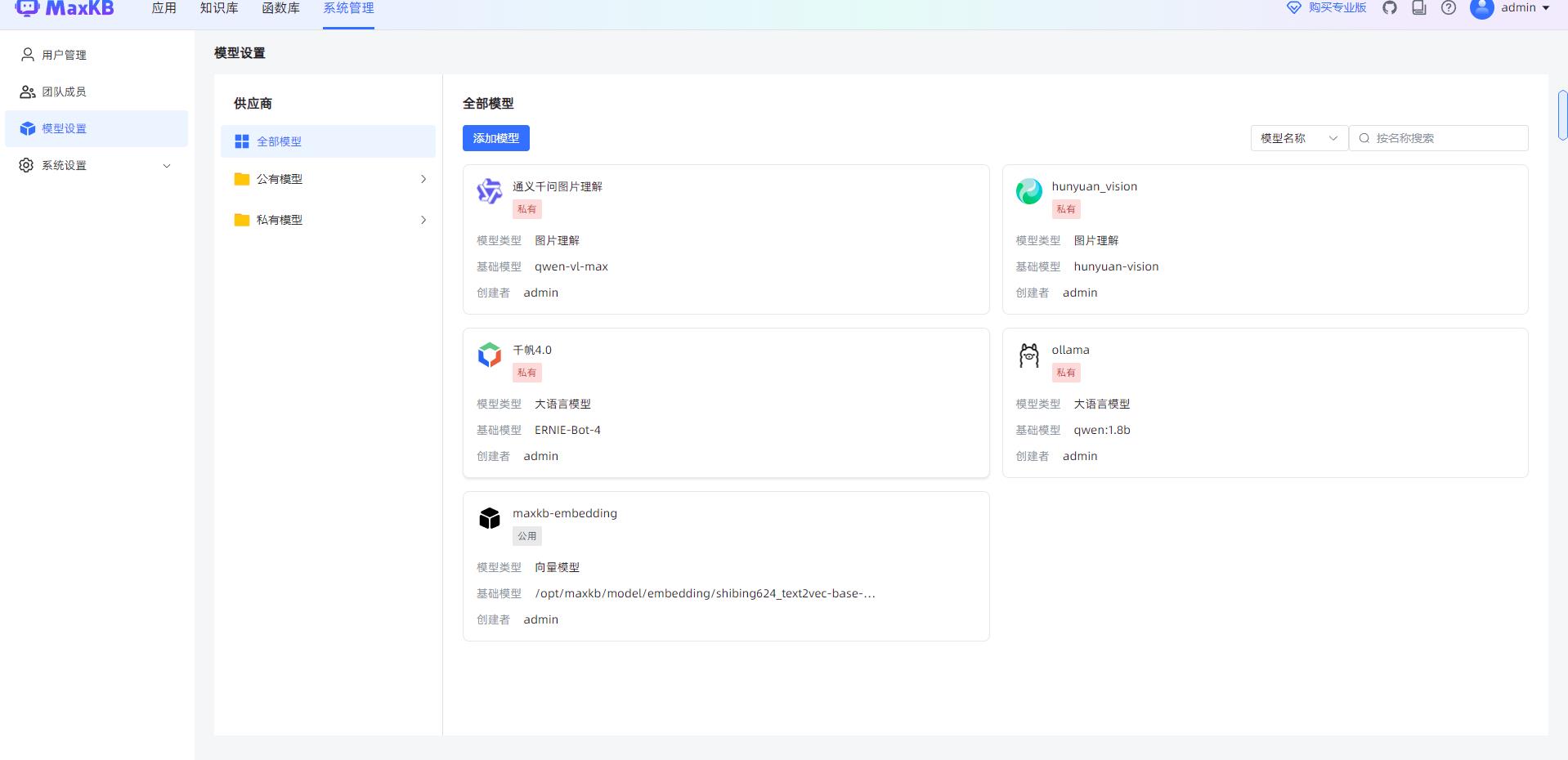Click the maxkb-embedding cube logo
Screen dimensions: 1568x760
pyautogui.click(x=490, y=518)
